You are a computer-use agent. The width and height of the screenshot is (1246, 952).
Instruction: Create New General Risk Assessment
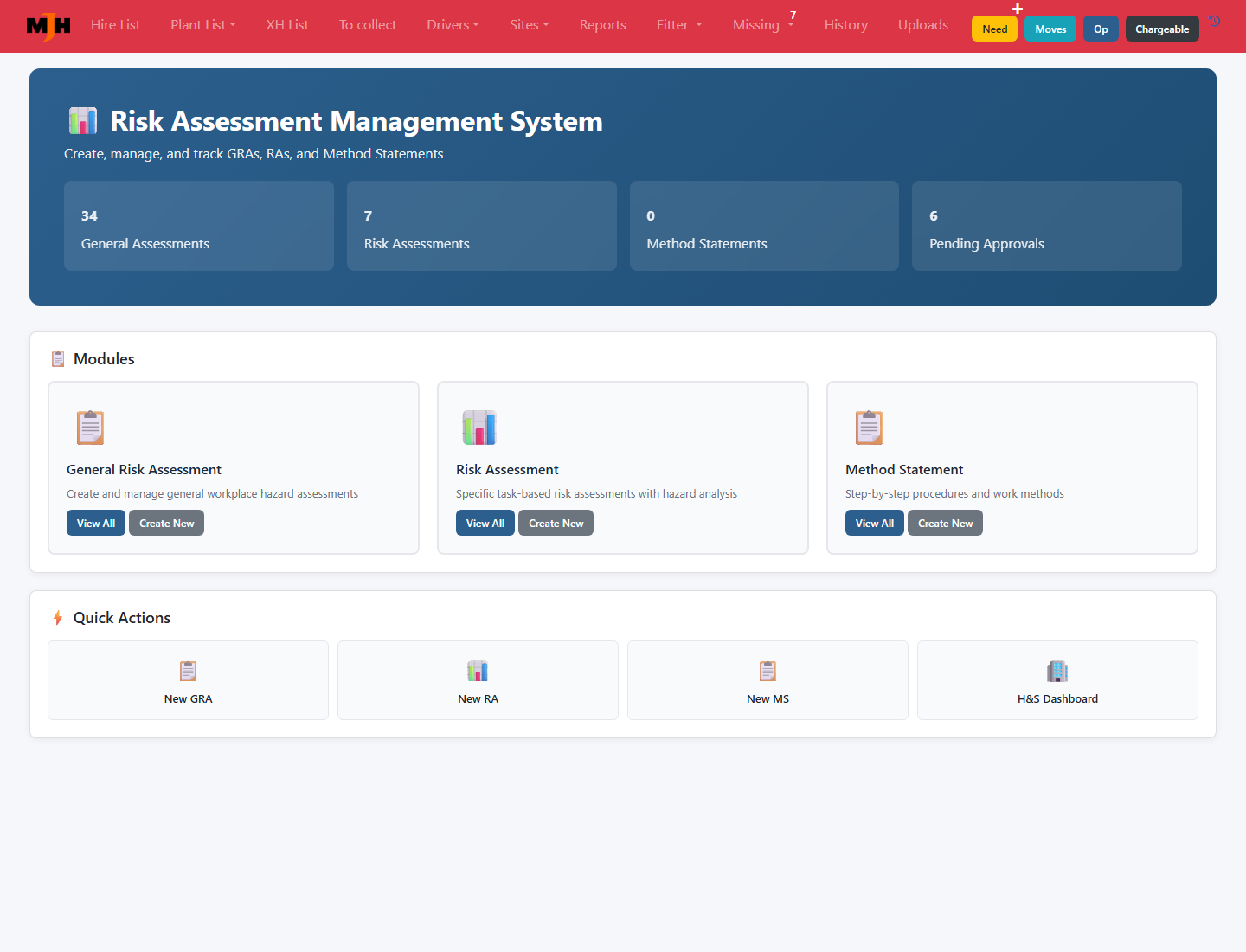[x=167, y=523]
